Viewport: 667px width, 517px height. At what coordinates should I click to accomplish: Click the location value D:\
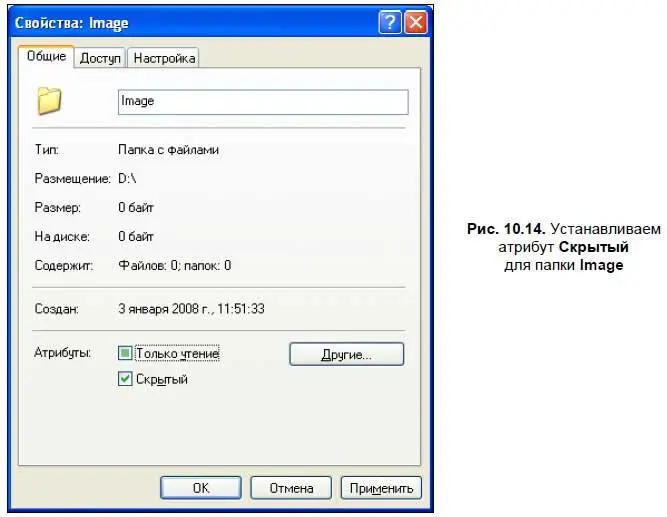click(x=127, y=179)
